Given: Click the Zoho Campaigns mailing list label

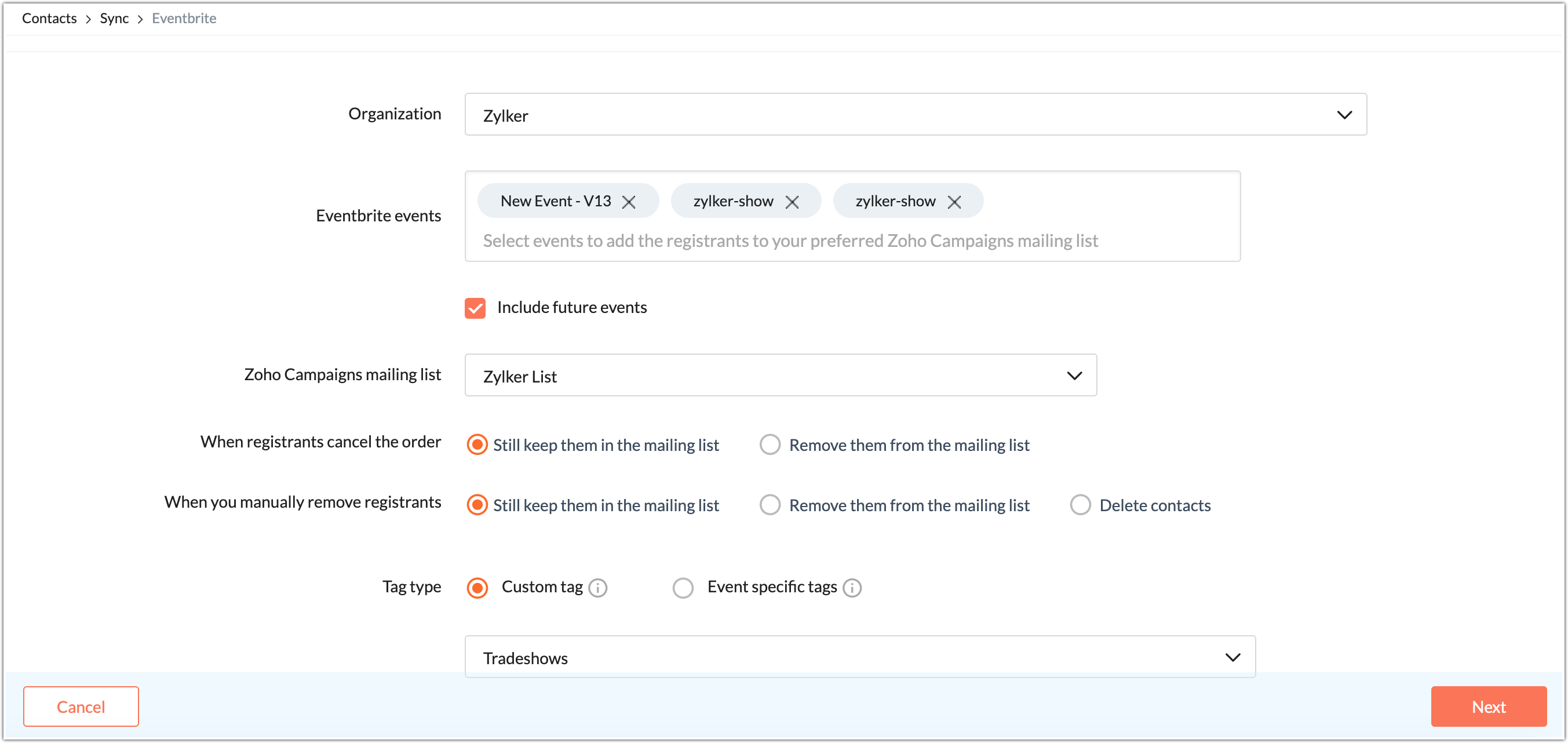Looking at the screenshot, I should (x=342, y=374).
